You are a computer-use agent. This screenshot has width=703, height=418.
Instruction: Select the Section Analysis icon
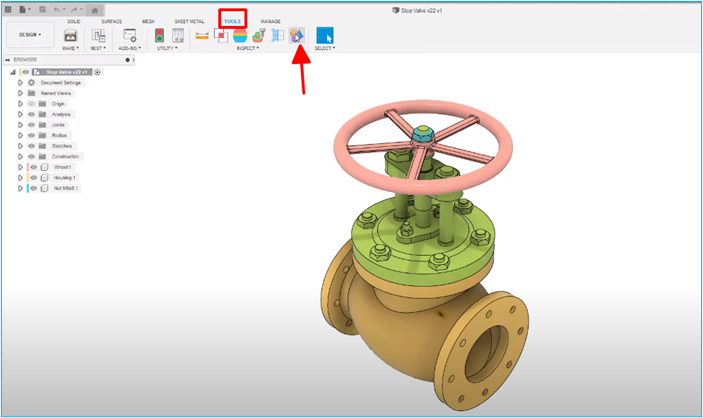(278, 35)
